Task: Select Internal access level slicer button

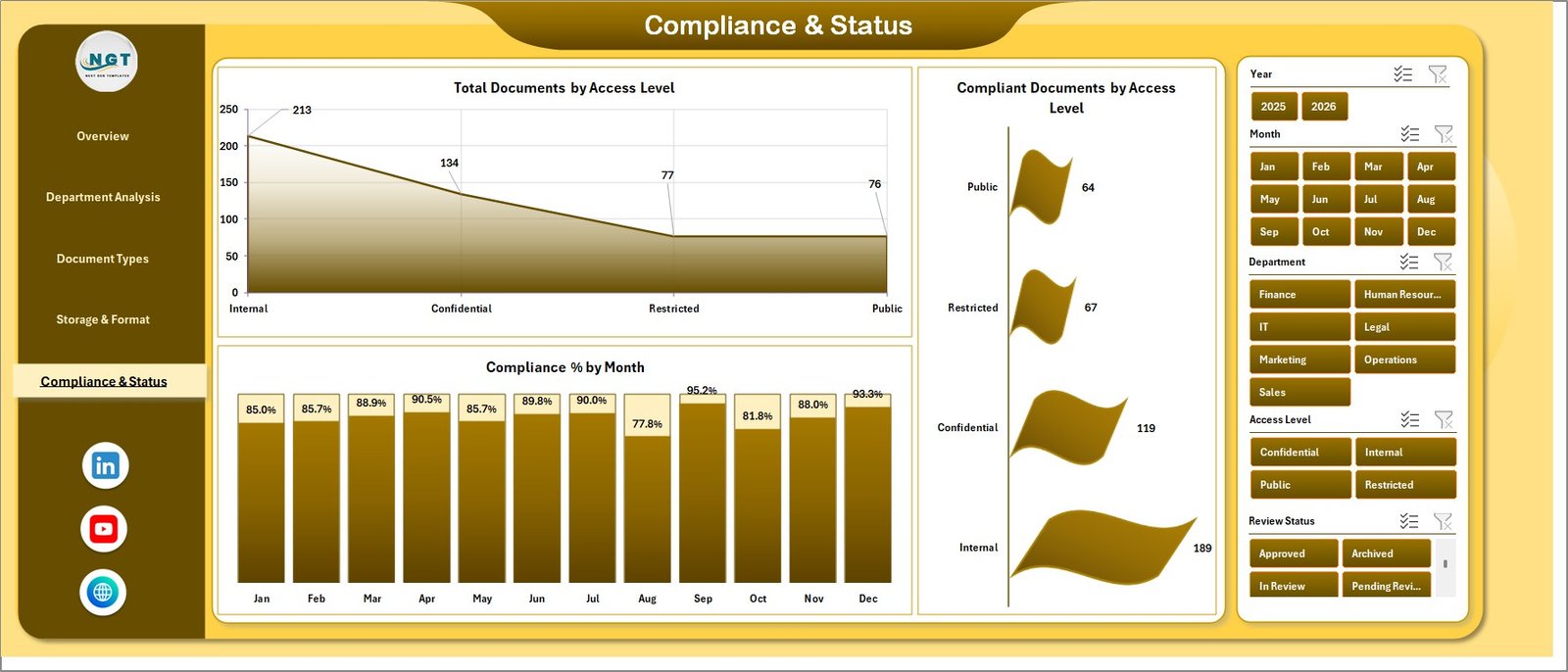Action: click(x=1405, y=452)
